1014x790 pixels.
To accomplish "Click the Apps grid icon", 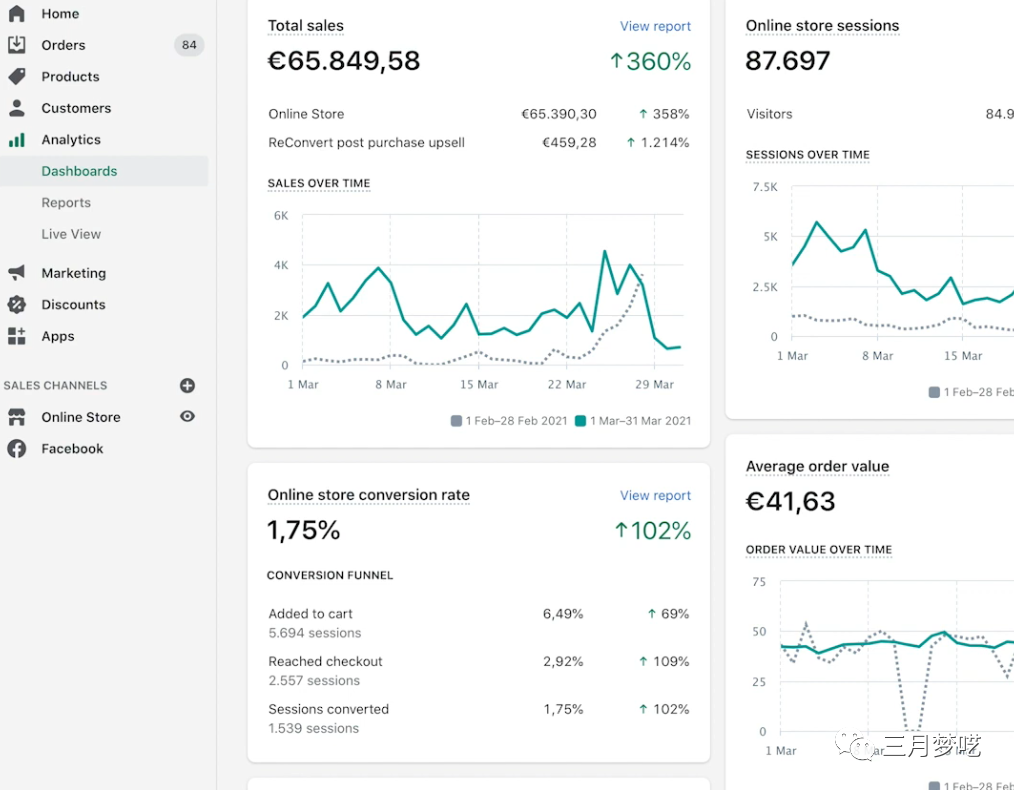I will (x=17, y=336).
